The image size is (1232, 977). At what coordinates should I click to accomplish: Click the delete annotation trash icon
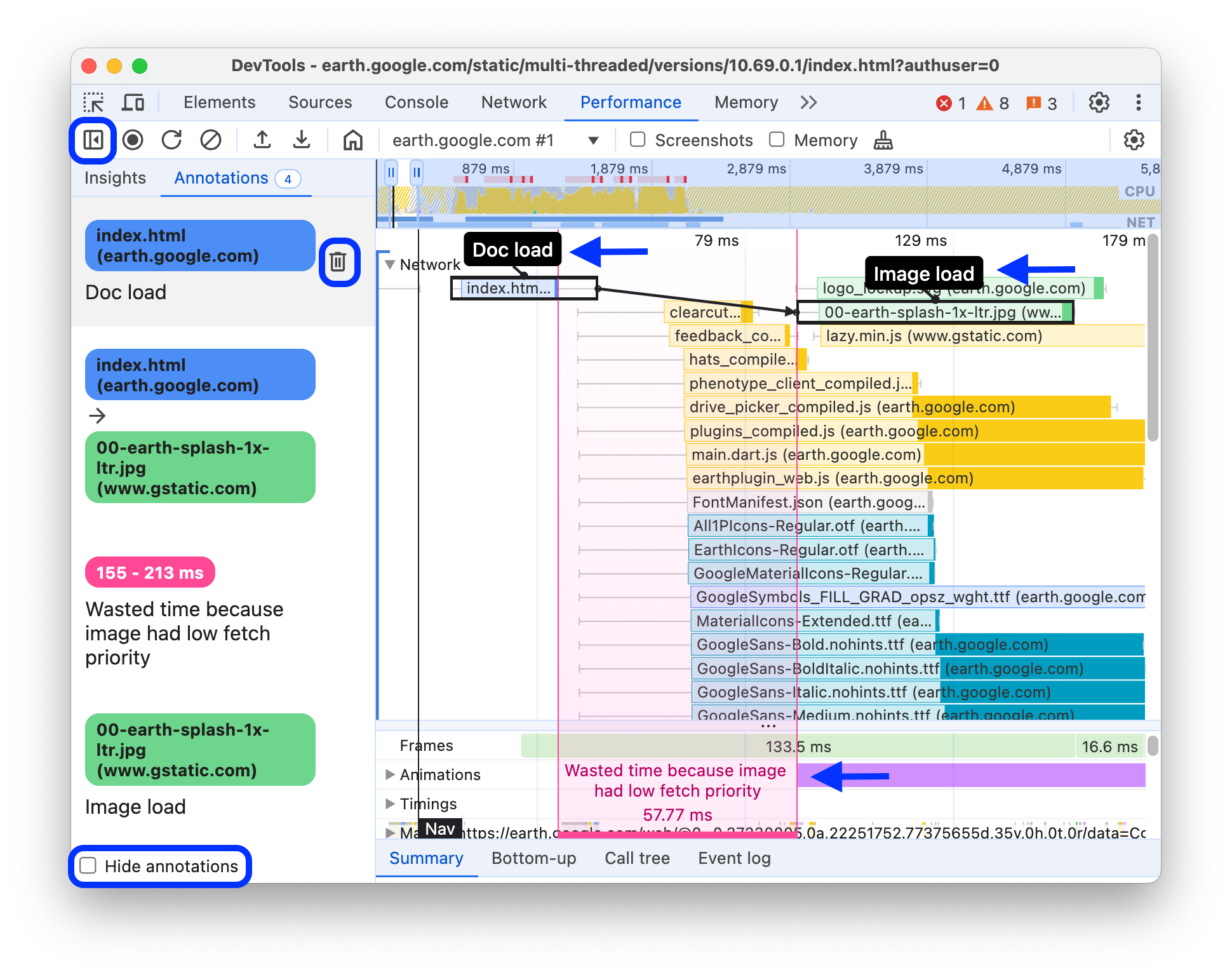click(339, 262)
